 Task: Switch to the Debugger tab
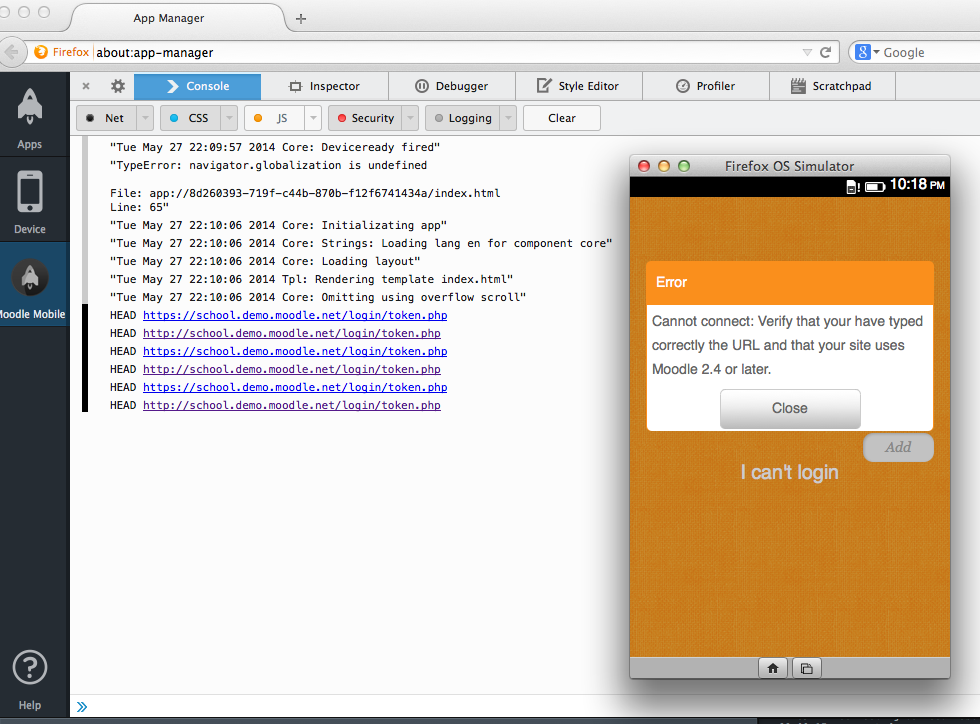452,86
